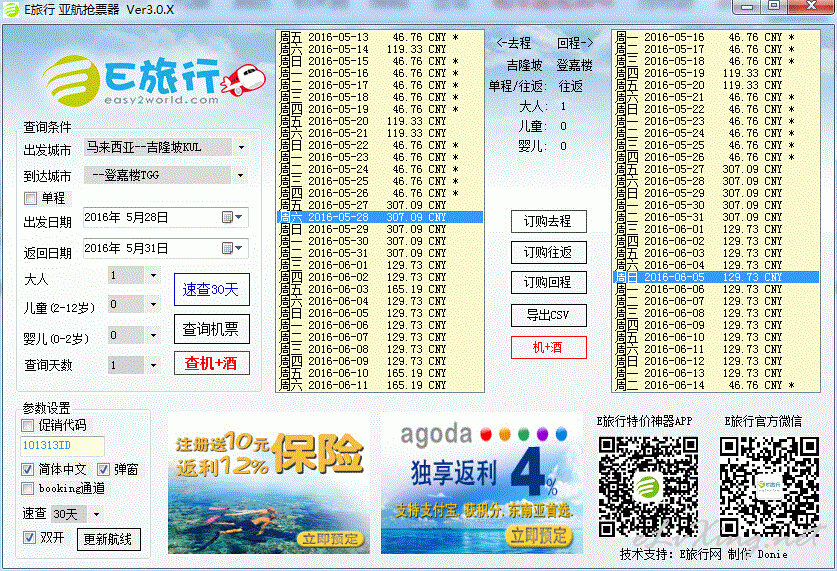The height and width of the screenshot is (571, 837).
Task: Select outbound row 2016-06-01 129.73 CNY
Action: click(380, 265)
